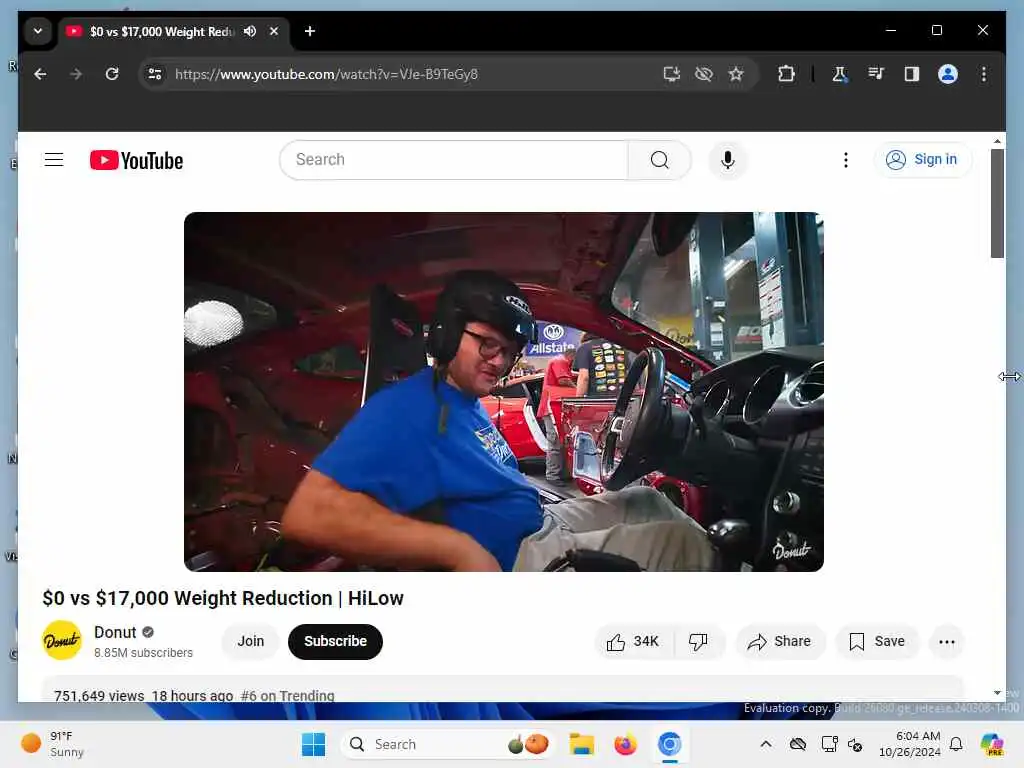Open the browser profile avatar

[x=948, y=74]
